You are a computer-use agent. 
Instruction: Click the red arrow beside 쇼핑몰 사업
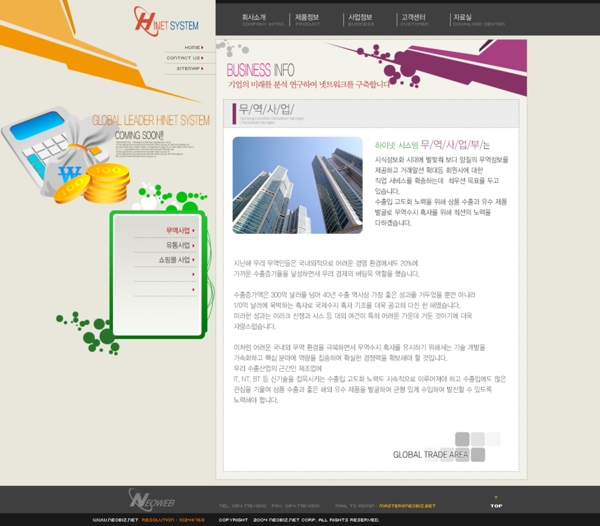tap(193, 259)
